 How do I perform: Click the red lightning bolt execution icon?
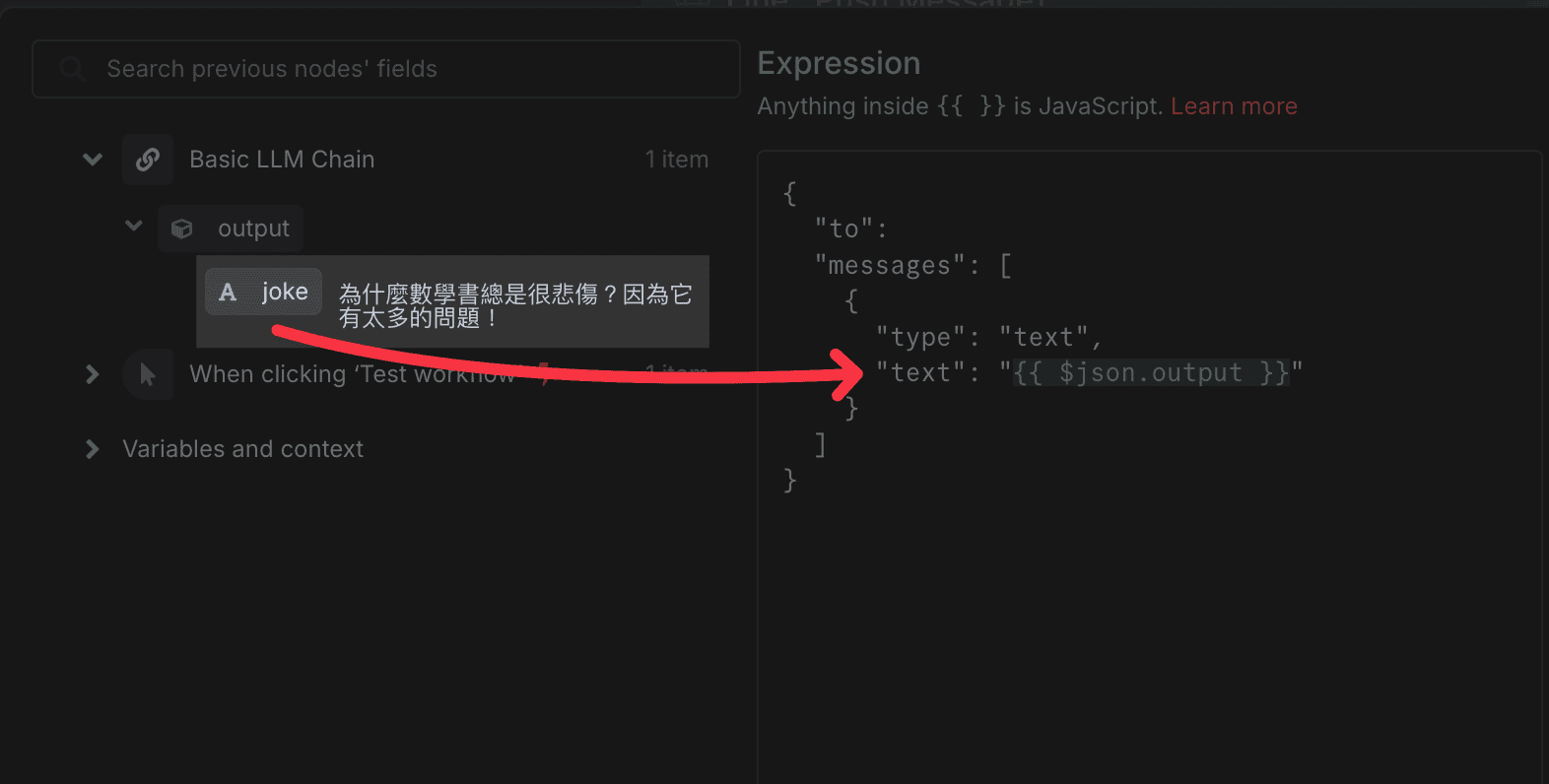543,374
